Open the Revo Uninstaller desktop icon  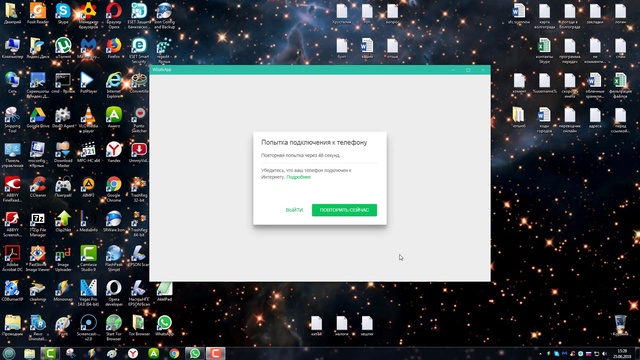38,328
